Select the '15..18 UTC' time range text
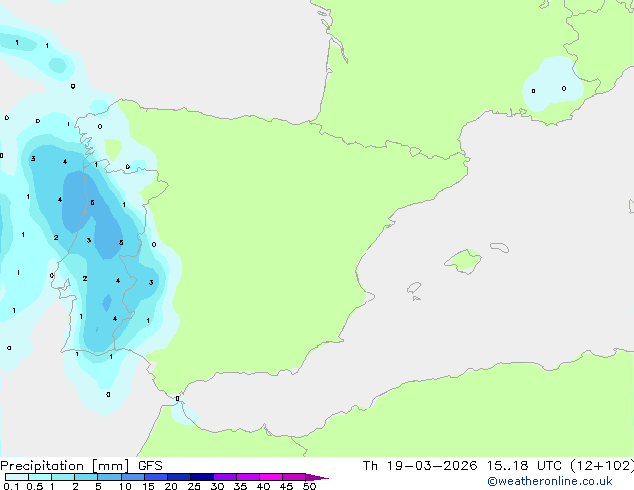Viewport: 634px width, 490px height. 524,466
